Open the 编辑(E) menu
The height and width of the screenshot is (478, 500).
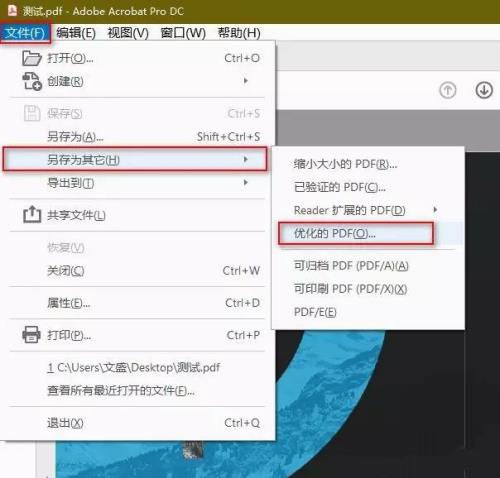[76, 33]
